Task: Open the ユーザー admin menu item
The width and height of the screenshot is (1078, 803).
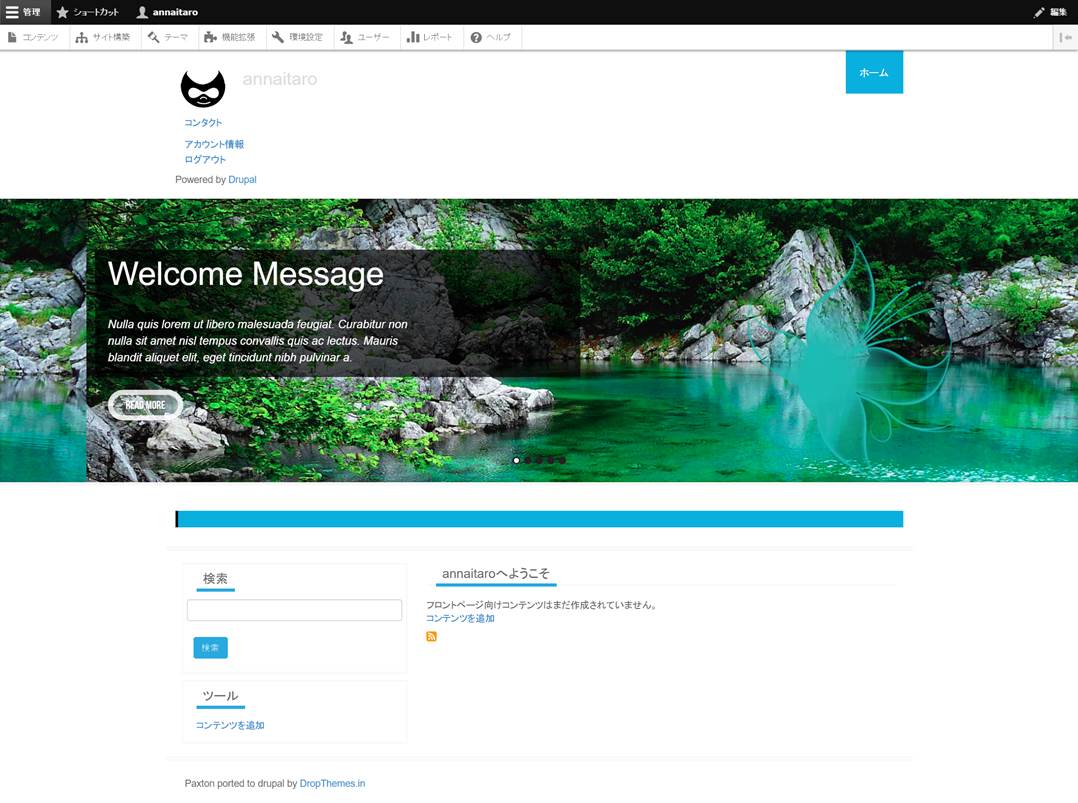Action: pos(366,37)
